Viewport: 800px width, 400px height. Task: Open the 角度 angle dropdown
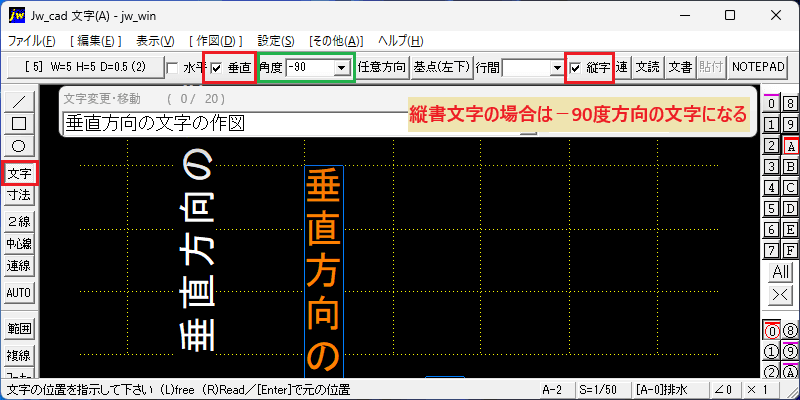[x=342, y=67]
